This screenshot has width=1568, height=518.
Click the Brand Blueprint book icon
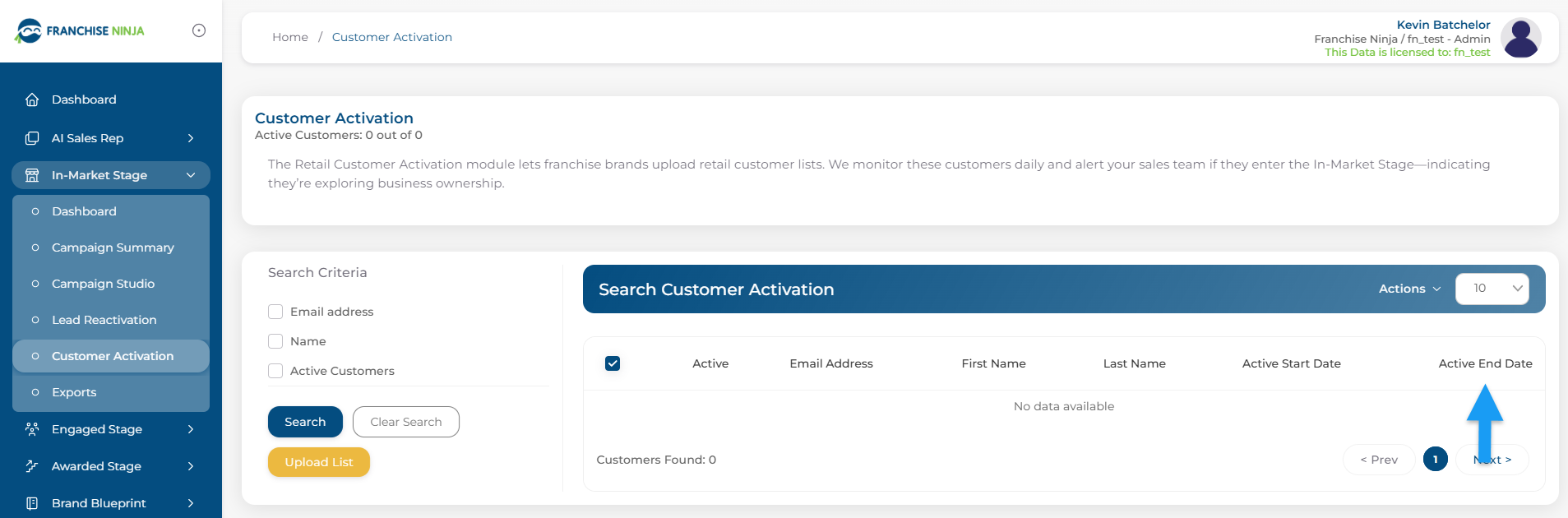[32, 503]
